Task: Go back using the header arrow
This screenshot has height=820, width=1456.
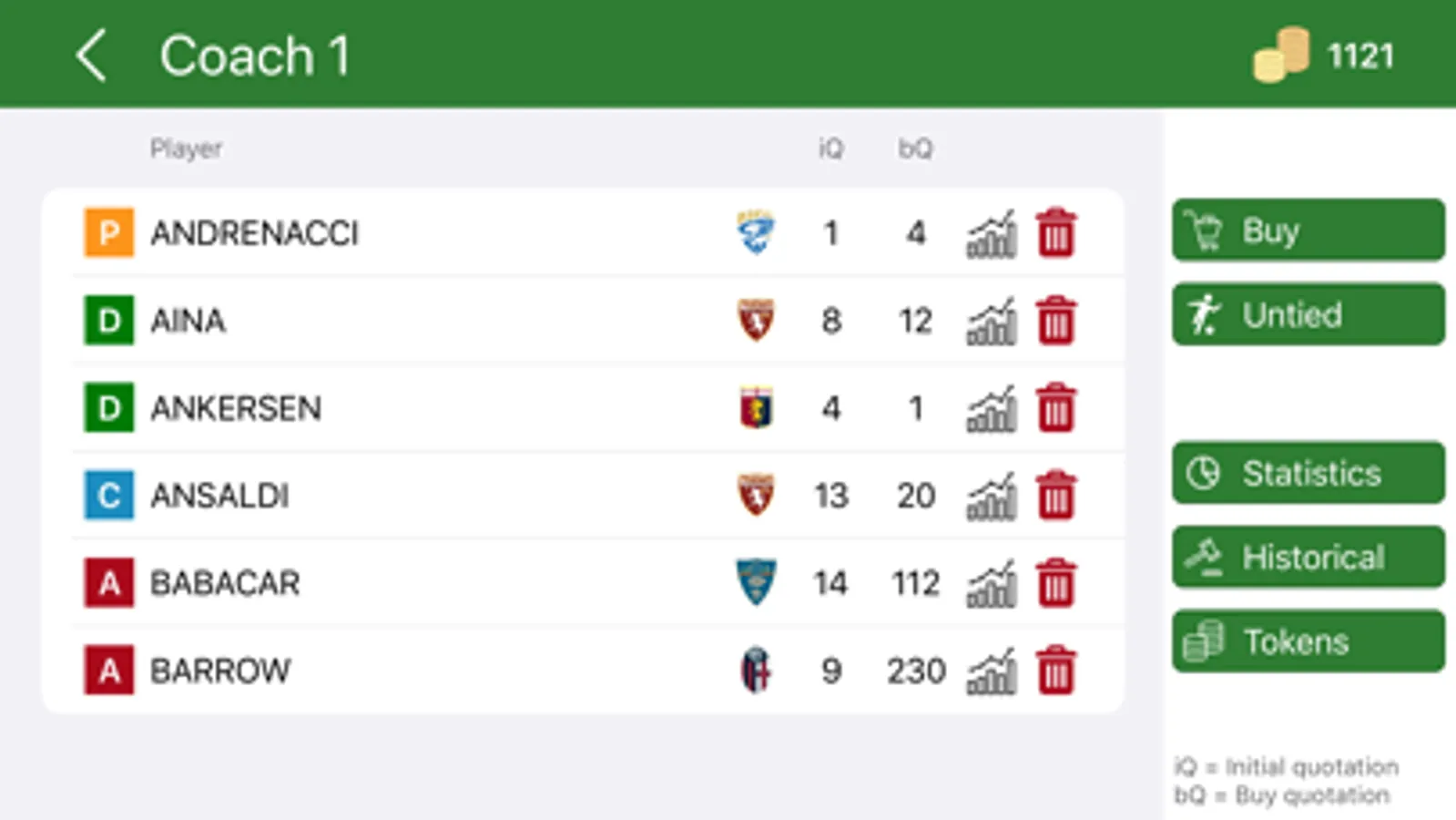Action: (x=92, y=56)
